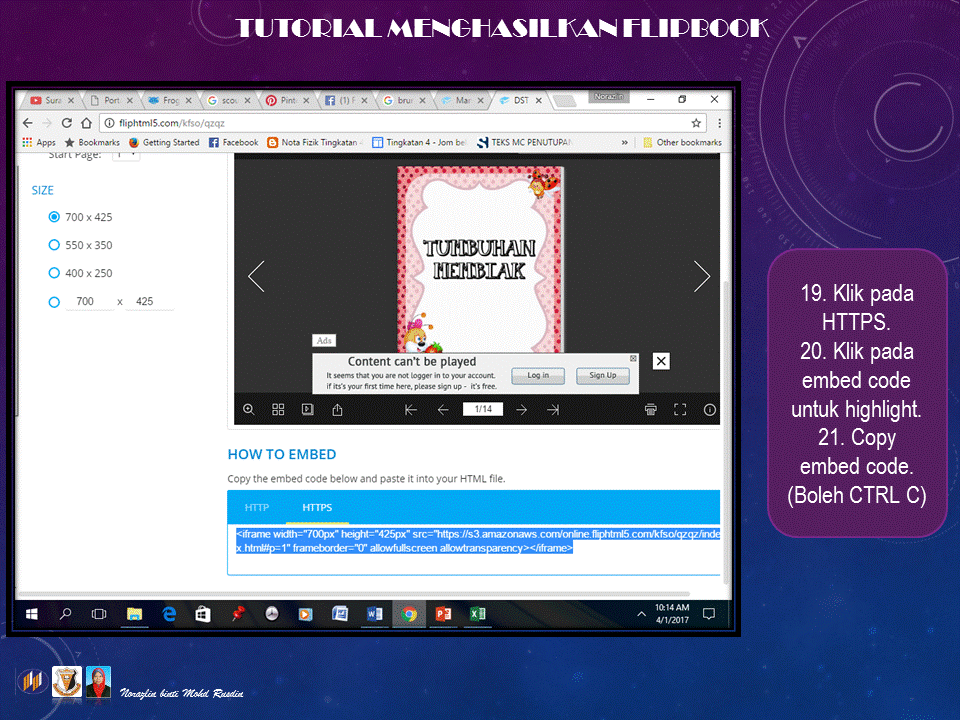Open Microsoft Edge from the taskbar

(169, 614)
